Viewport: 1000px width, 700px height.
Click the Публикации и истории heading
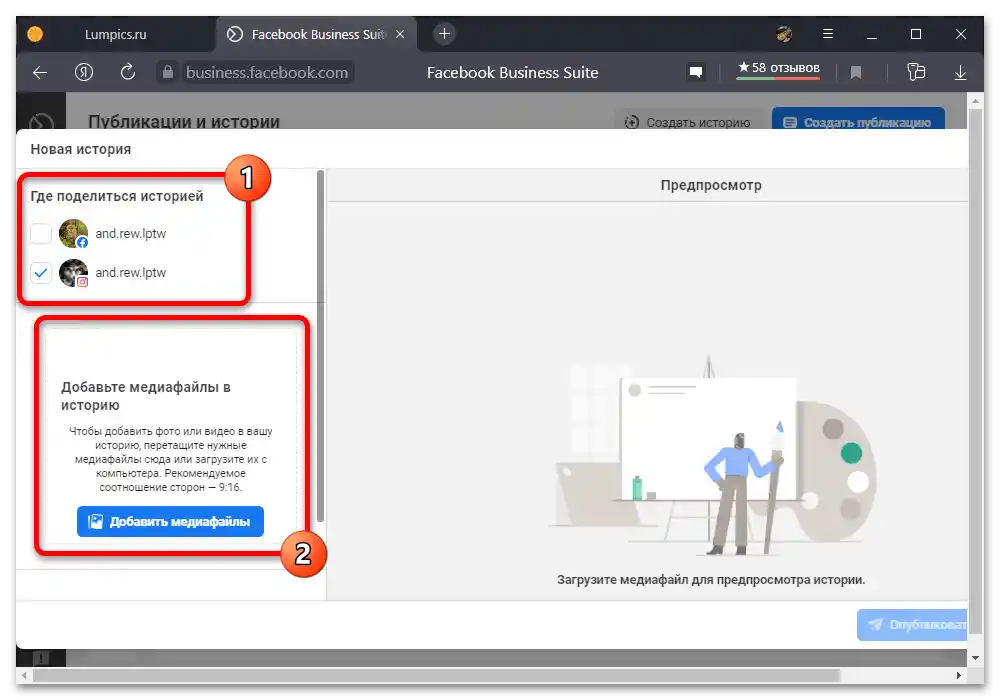[x=184, y=122]
